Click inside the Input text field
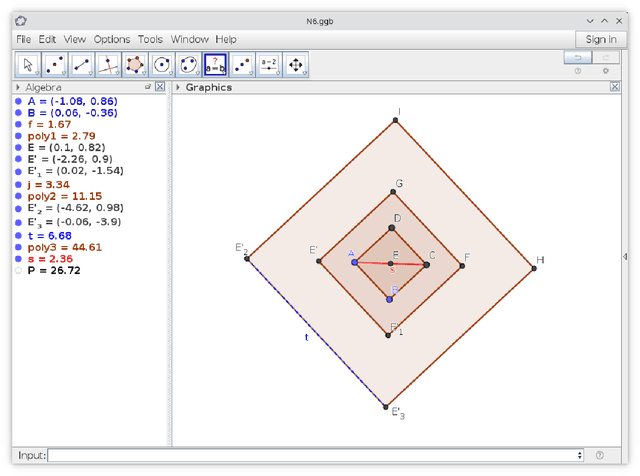 tap(310, 456)
